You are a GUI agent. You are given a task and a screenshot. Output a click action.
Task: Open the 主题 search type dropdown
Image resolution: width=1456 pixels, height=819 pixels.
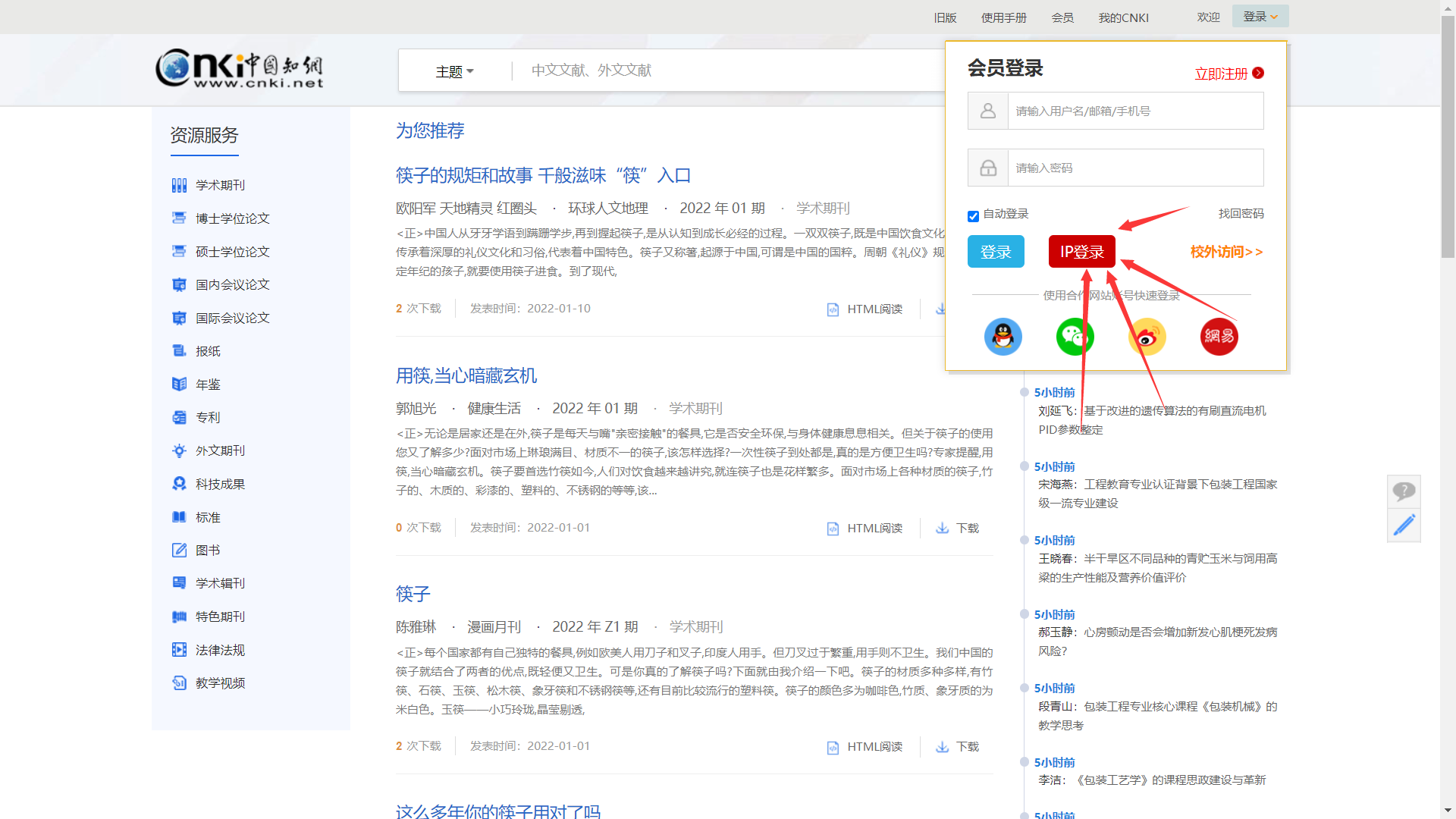453,70
